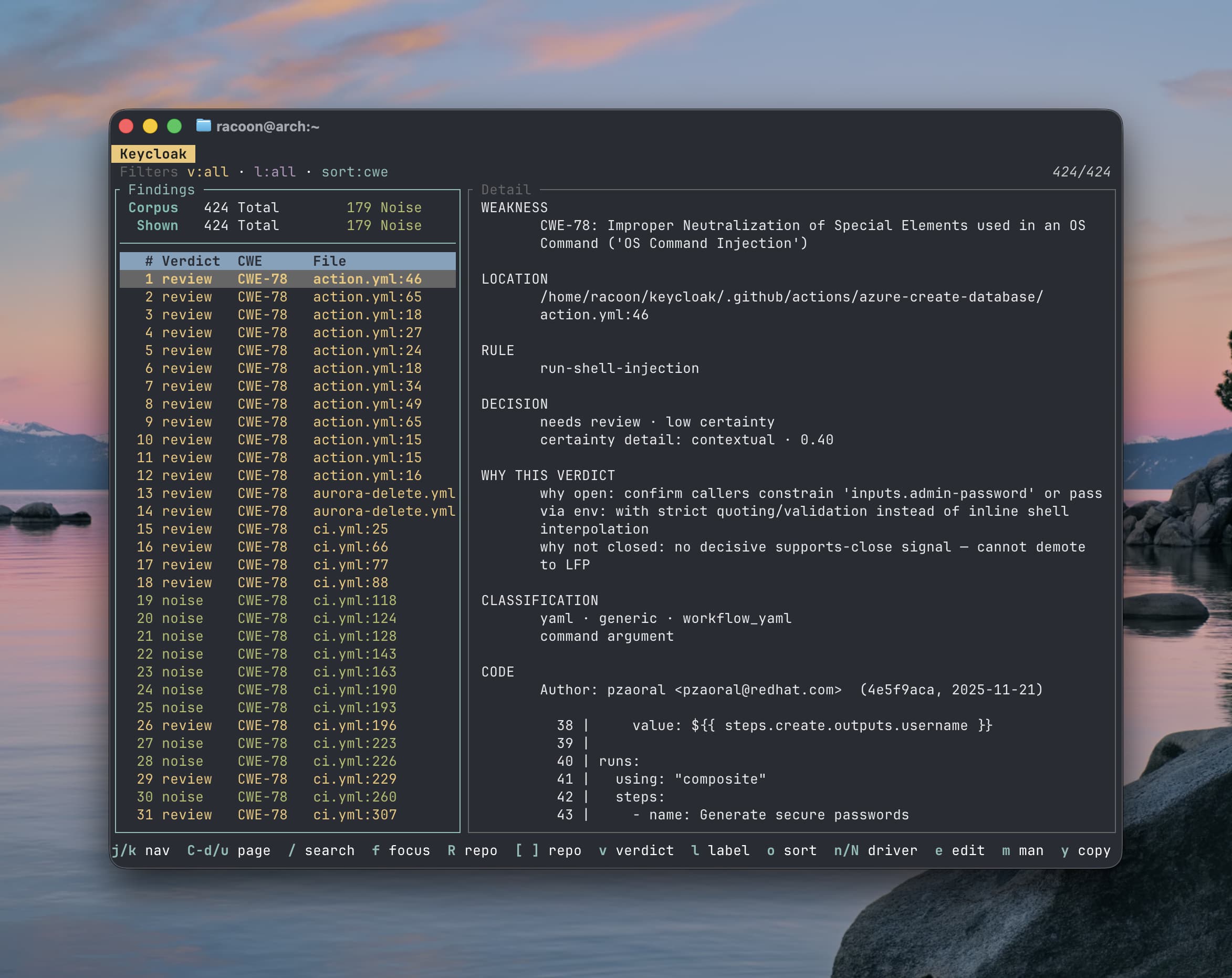
Task: Click the Shown 424 Total count
Action: [241, 225]
